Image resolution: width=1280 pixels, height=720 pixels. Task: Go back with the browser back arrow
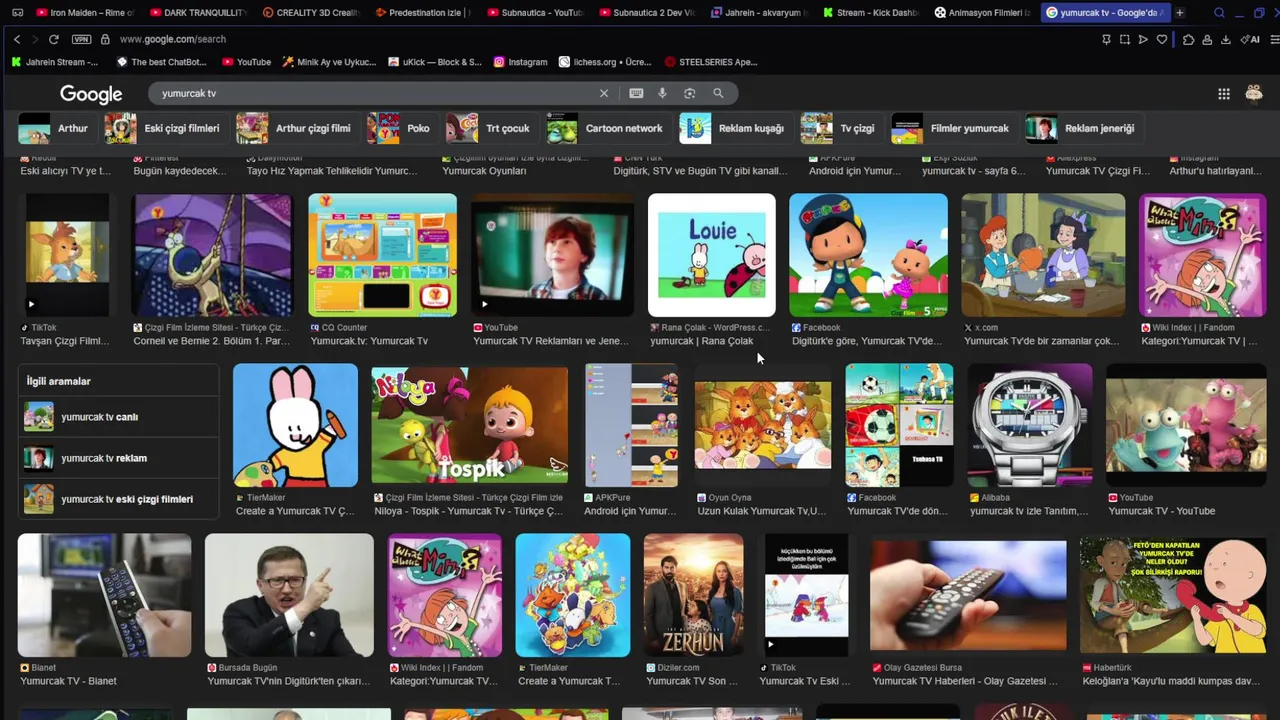pos(17,39)
